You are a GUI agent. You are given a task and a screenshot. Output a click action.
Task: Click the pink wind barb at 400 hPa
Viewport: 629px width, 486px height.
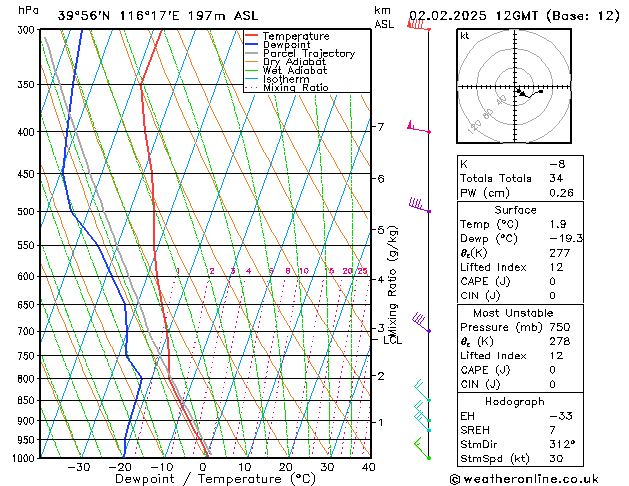(x=419, y=127)
